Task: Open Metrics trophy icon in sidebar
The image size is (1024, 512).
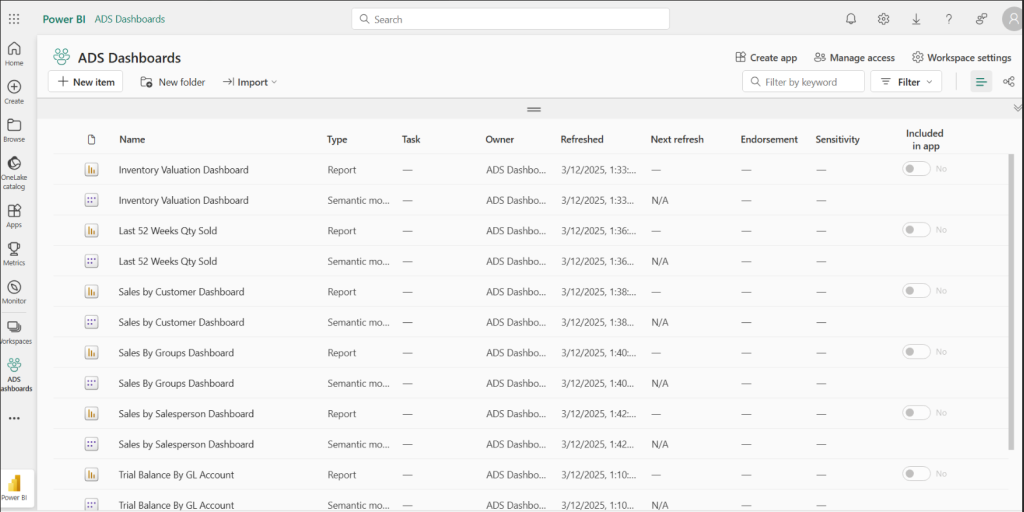Action: point(14,253)
